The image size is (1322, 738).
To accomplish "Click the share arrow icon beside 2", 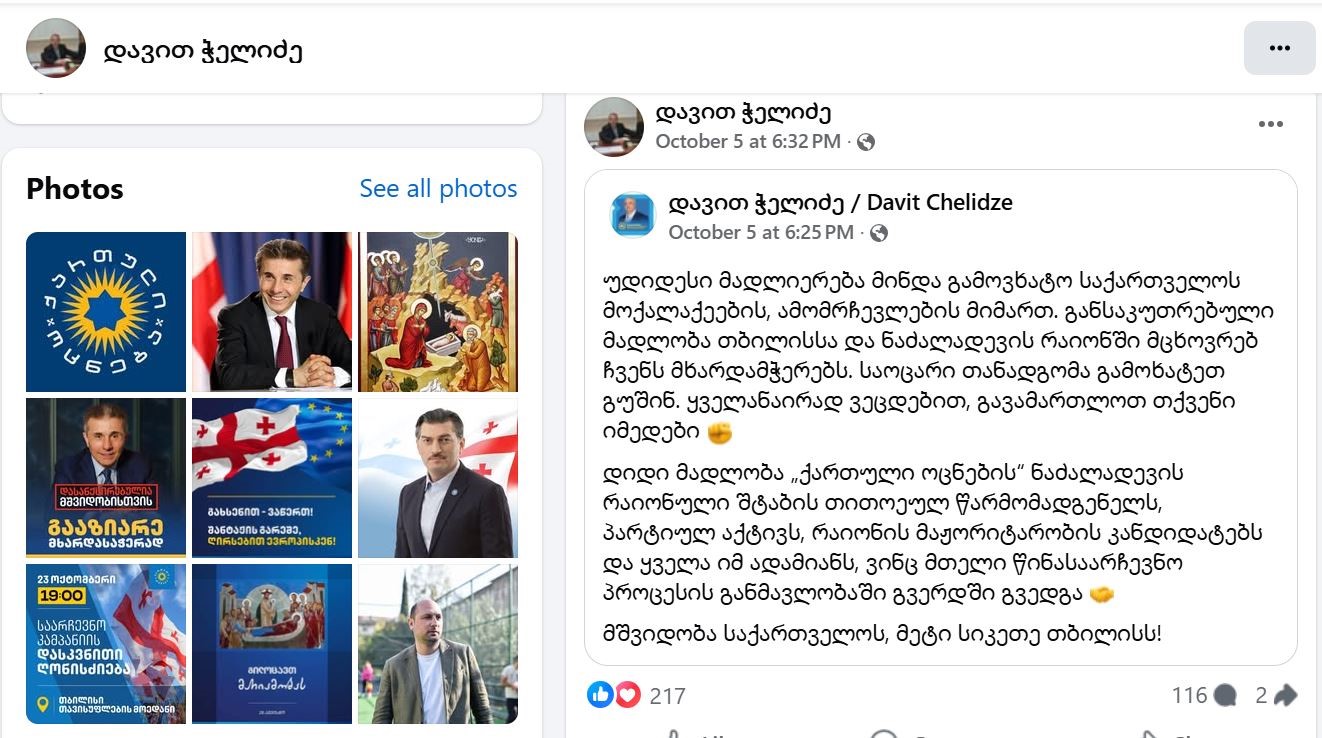I will (1285, 695).
